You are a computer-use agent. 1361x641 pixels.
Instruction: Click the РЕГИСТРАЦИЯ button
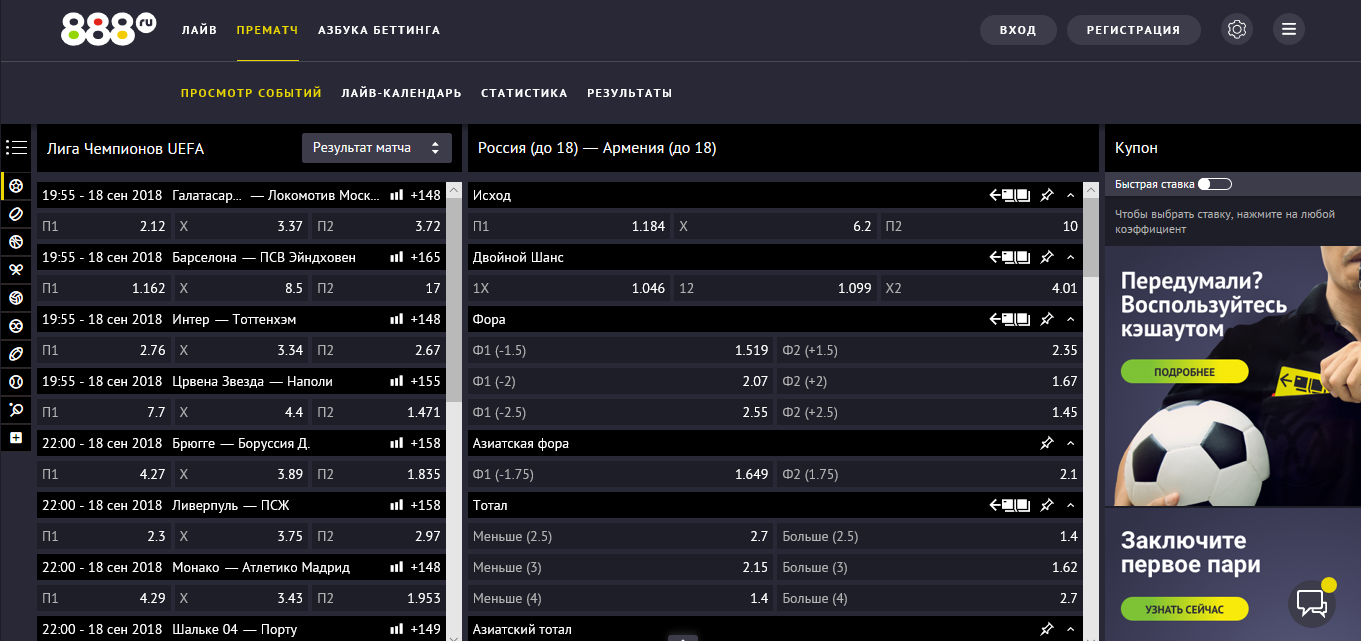tap(1133, 30)
